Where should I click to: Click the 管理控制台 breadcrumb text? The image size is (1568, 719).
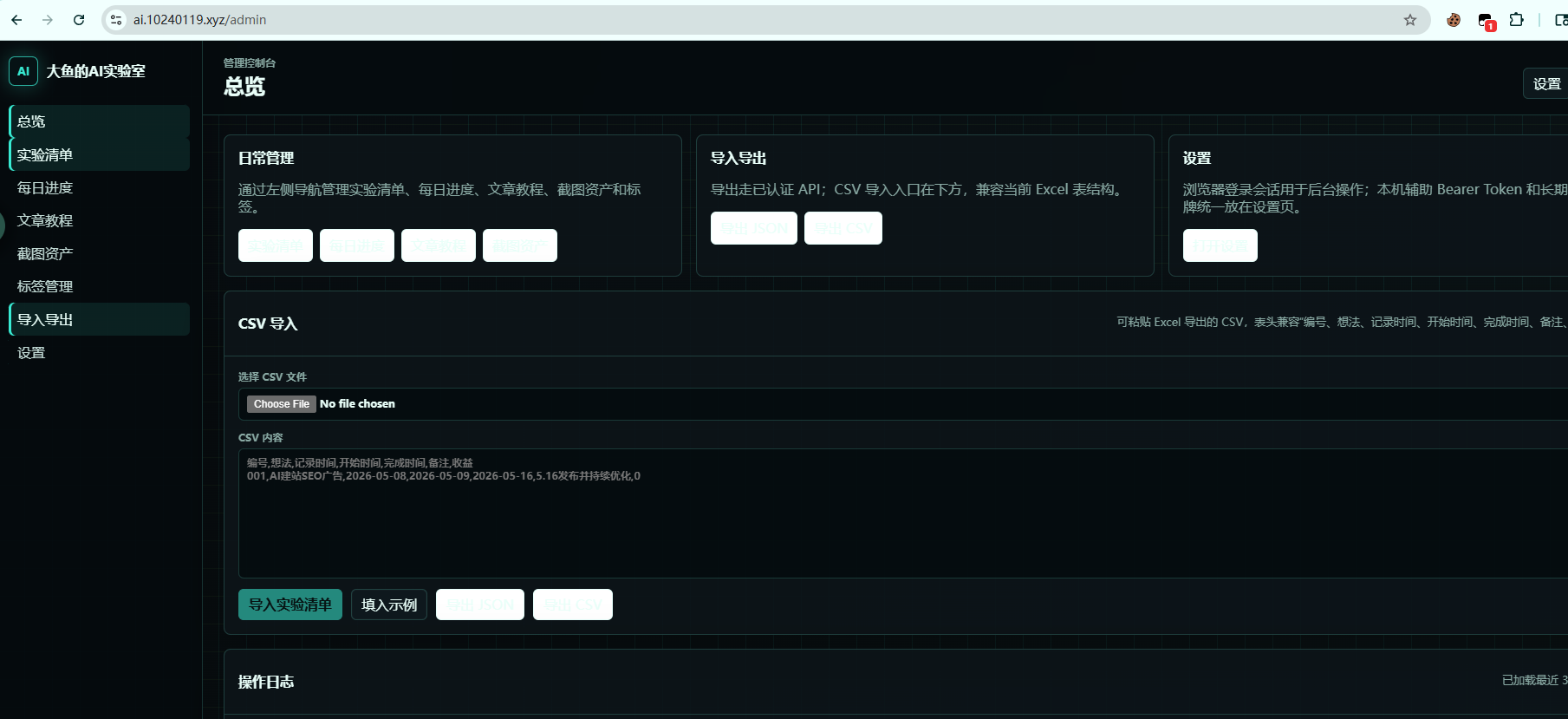click(250, 62)
